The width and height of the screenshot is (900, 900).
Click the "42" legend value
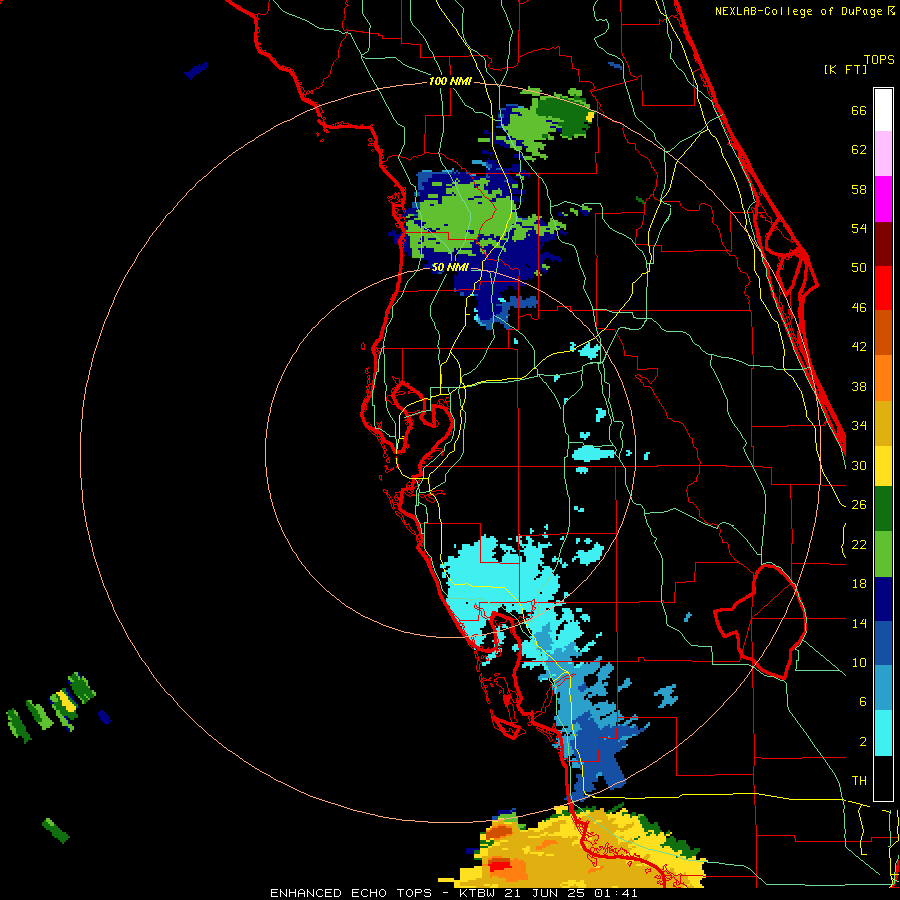tap(859, 347)
